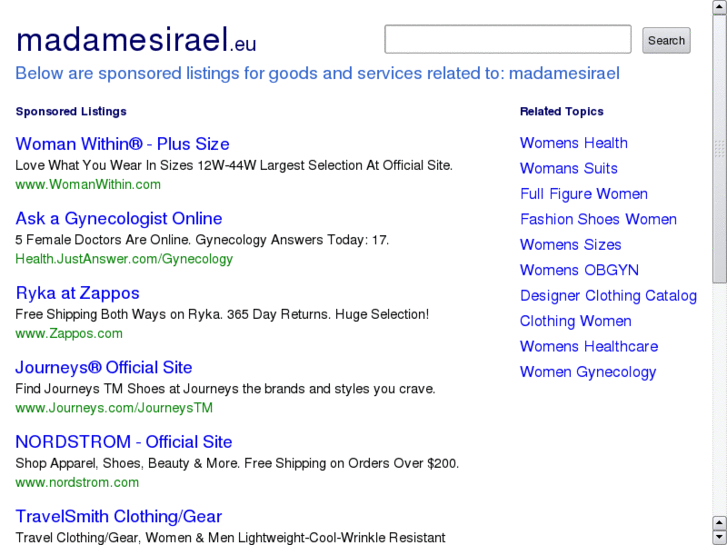The width and height of the screenshot is (727, 545).
Task: Click the Shop Apparel, Shoes, Beauty description
Action: pyautogui.click(x=237, y=463)
